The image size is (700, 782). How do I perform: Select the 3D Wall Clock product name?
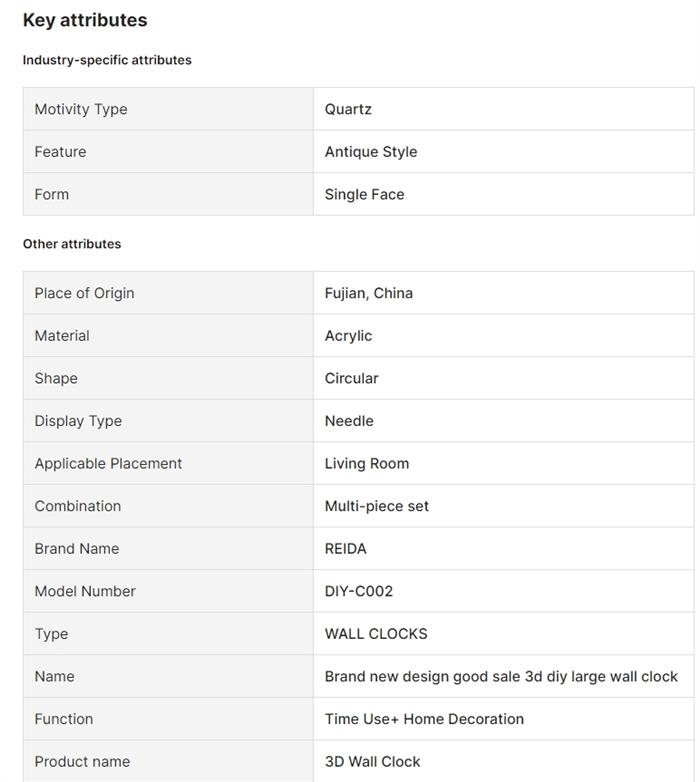(372, 762)
